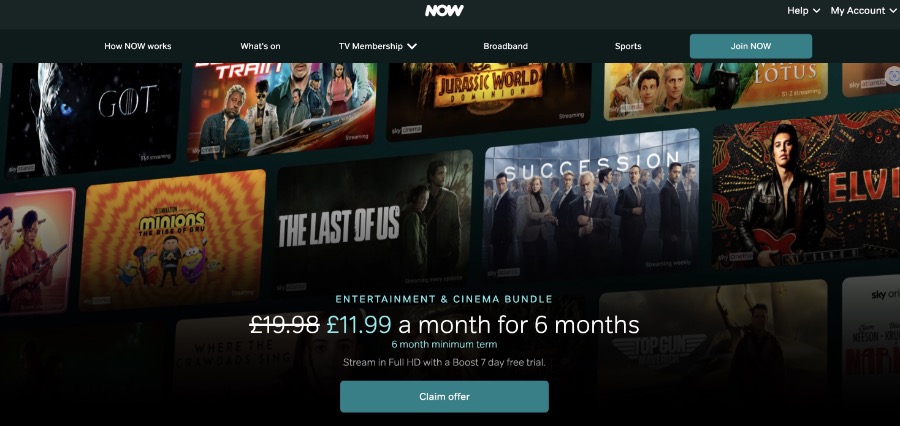Viewport: 900px width, 426px height.
Task: Click the NOW logo at top
Action: 444,10
